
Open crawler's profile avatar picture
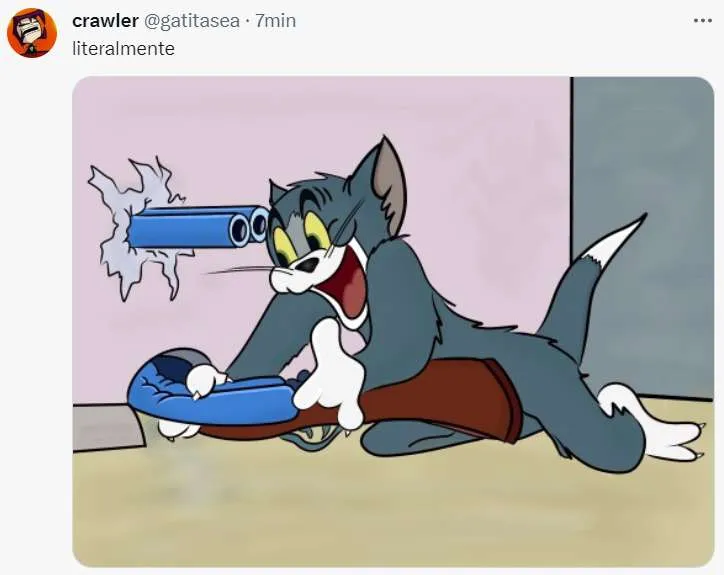click(x=32, y=33)
